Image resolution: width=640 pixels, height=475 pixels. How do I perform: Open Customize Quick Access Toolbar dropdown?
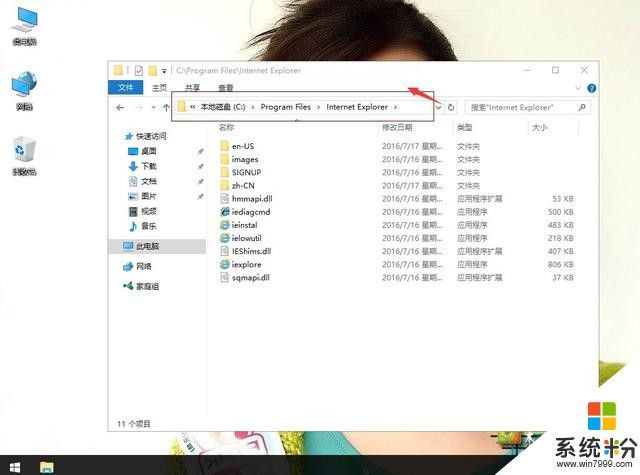[x=164, y=71]
